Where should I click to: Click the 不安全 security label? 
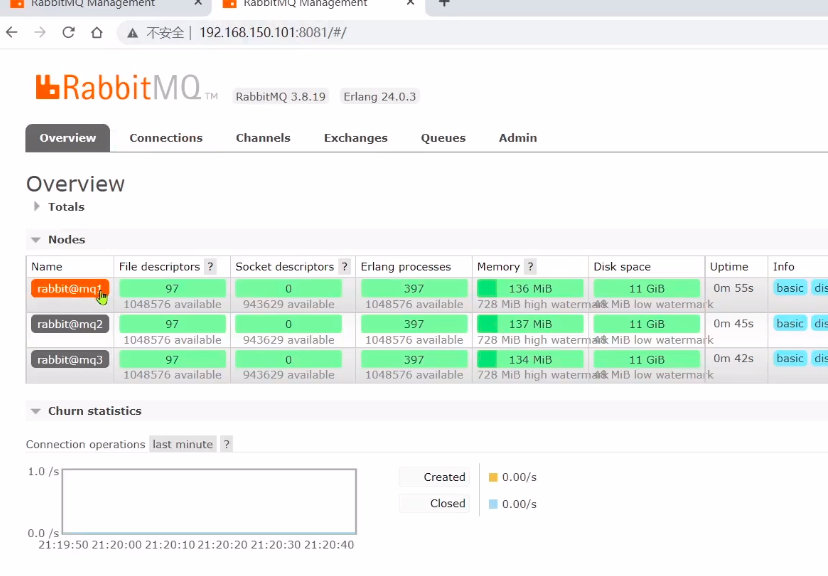pyautogui.click(x=165, y=33)
